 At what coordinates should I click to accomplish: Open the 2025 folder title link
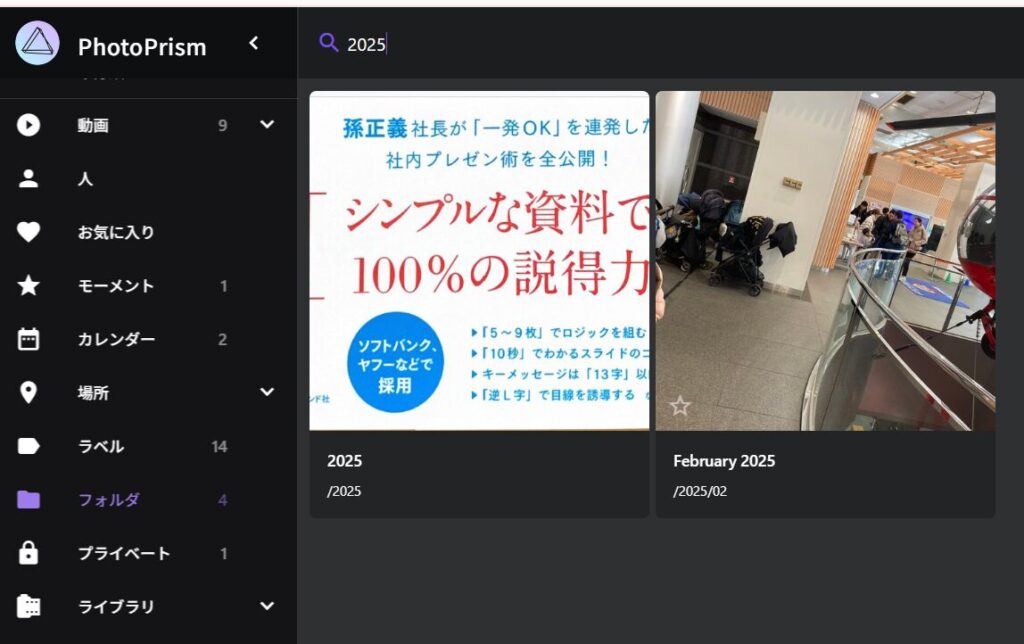344,460
